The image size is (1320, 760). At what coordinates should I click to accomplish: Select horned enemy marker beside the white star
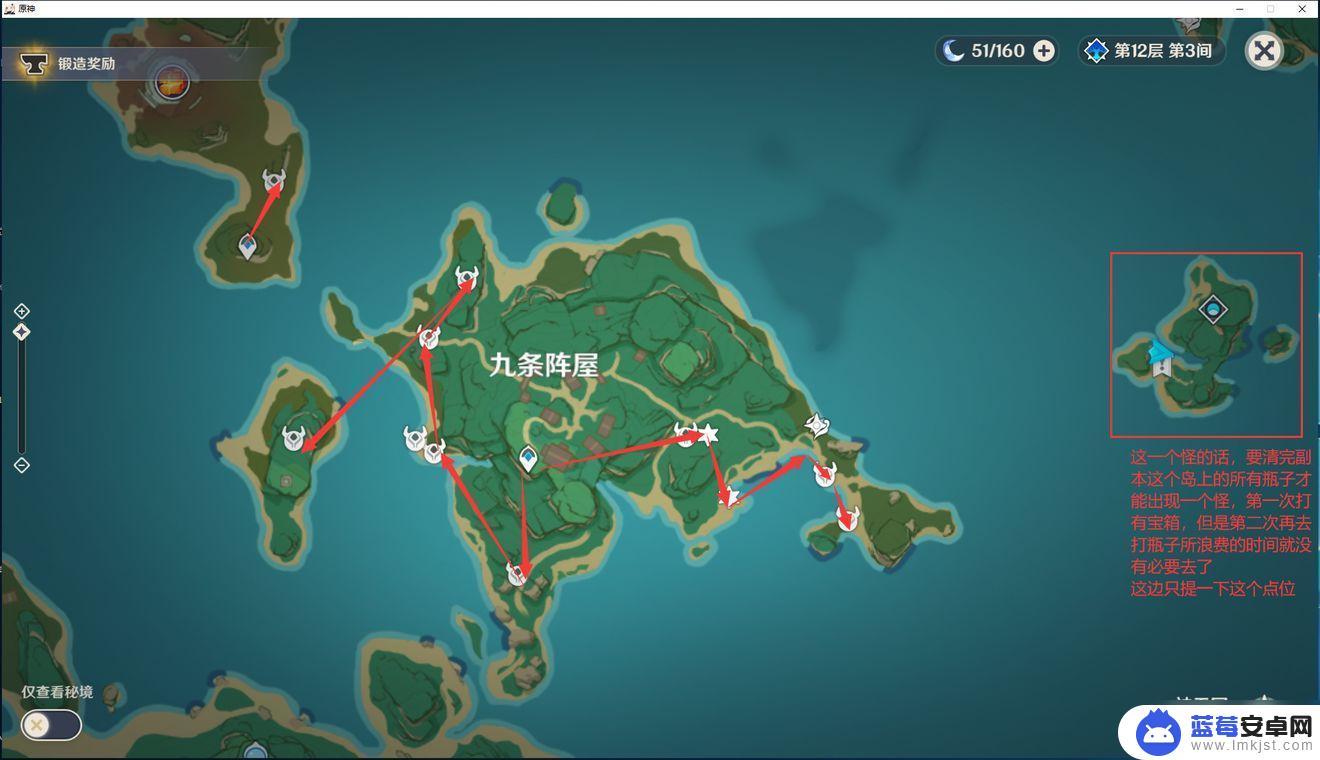pyautogui.click(x=685, y=434)
